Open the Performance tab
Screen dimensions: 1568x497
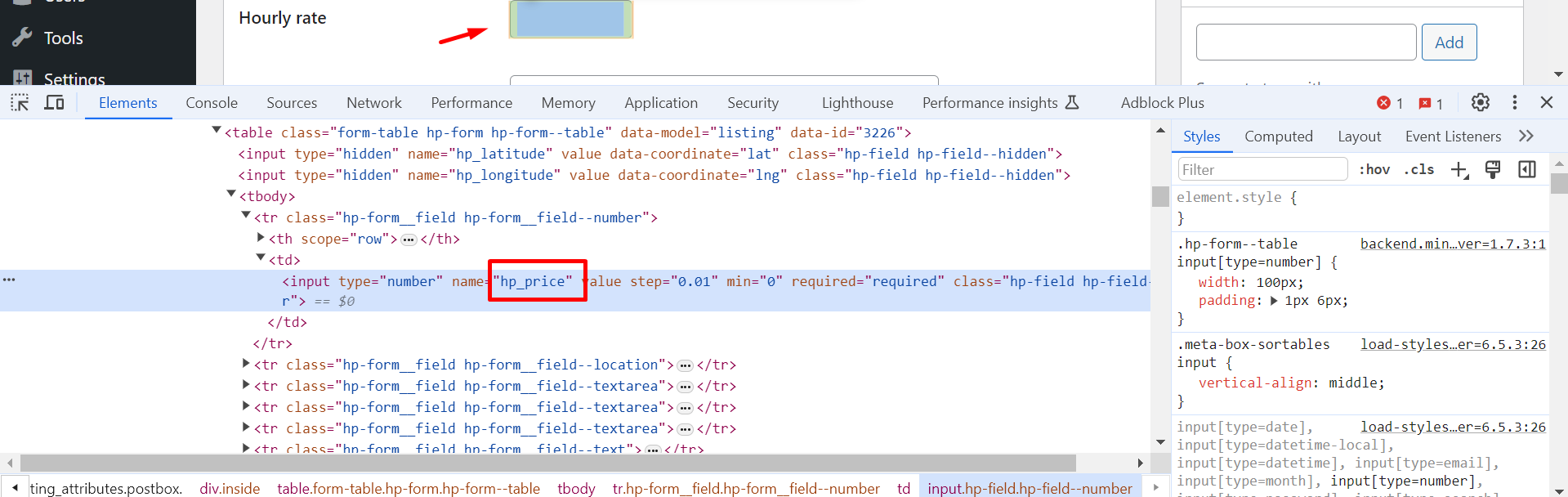pos(471,103)
